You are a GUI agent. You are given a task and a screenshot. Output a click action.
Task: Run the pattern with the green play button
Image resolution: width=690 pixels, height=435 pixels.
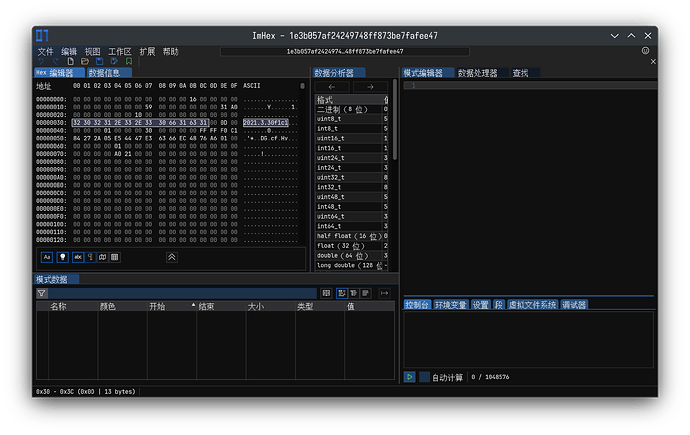(409, 377)
